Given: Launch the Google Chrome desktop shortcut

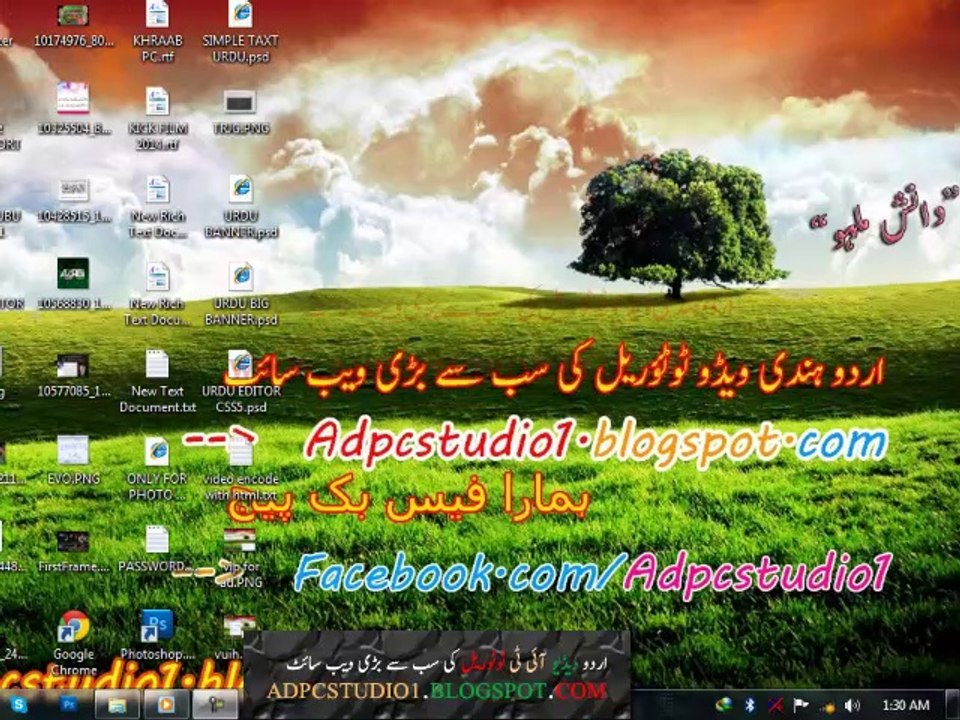Looking at the screenshot, I should click(x=73, y=627).
